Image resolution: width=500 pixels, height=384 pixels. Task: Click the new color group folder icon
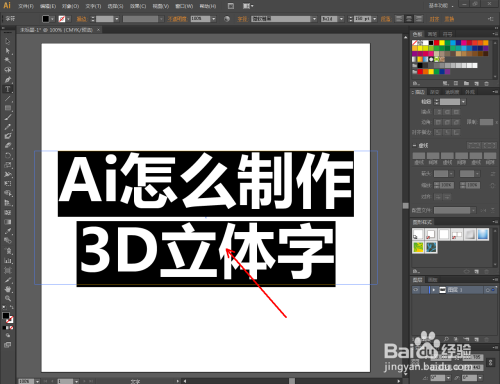[466, 83]
